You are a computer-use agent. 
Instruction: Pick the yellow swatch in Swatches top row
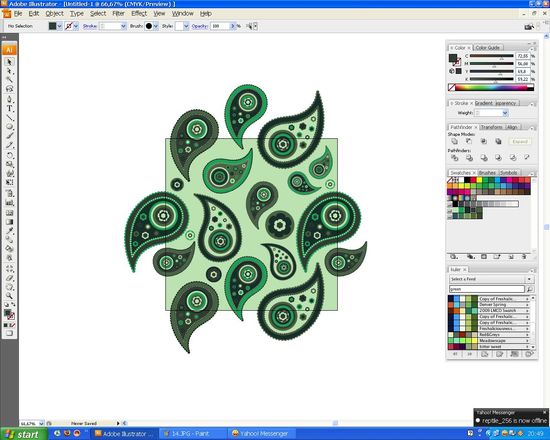479,180
